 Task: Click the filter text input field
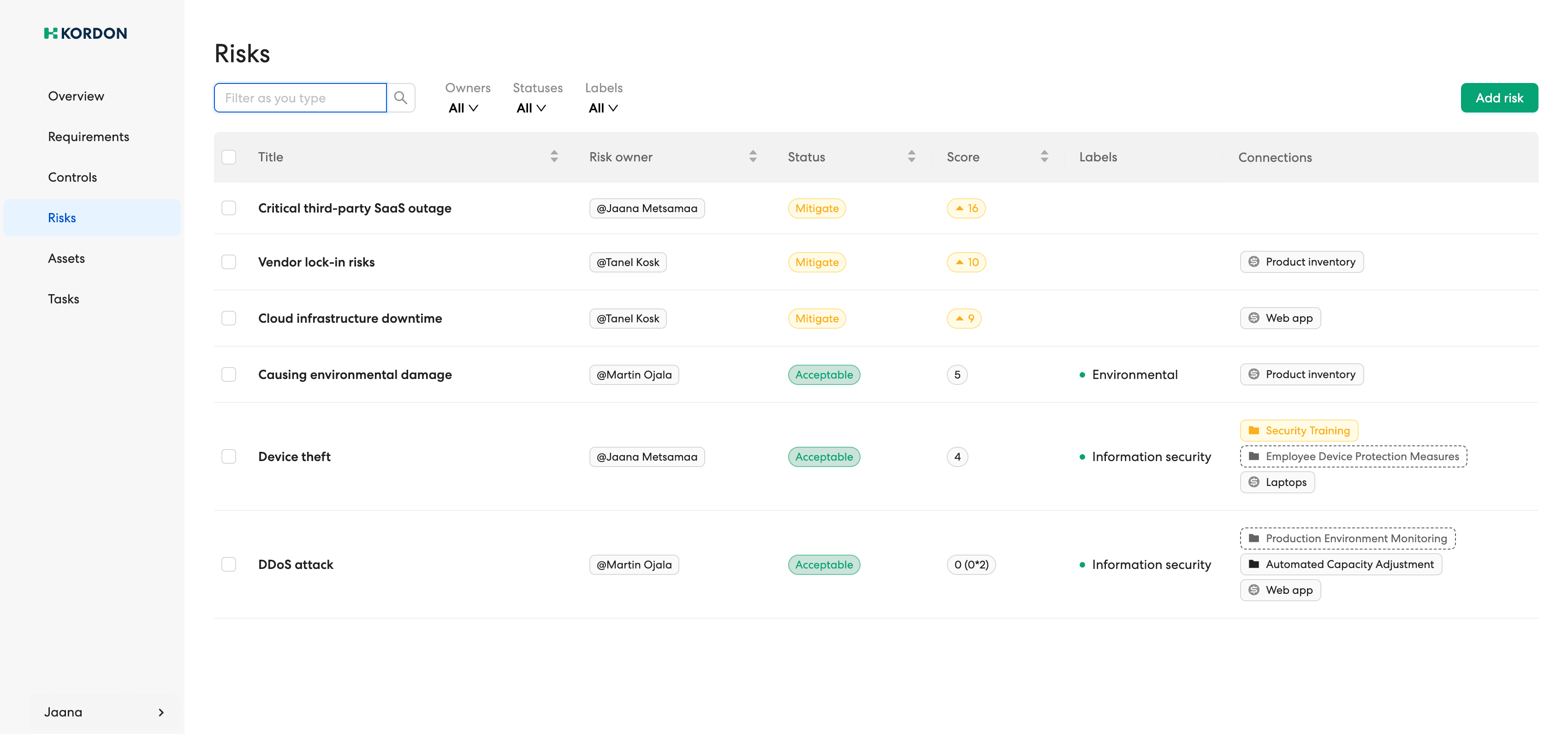click(299, 97)
